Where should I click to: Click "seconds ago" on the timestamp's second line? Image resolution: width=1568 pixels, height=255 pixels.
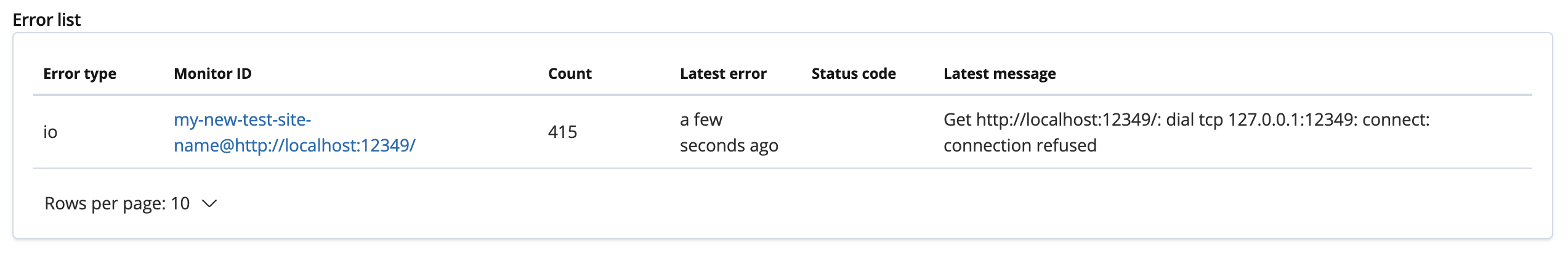[x=729, y=145]
